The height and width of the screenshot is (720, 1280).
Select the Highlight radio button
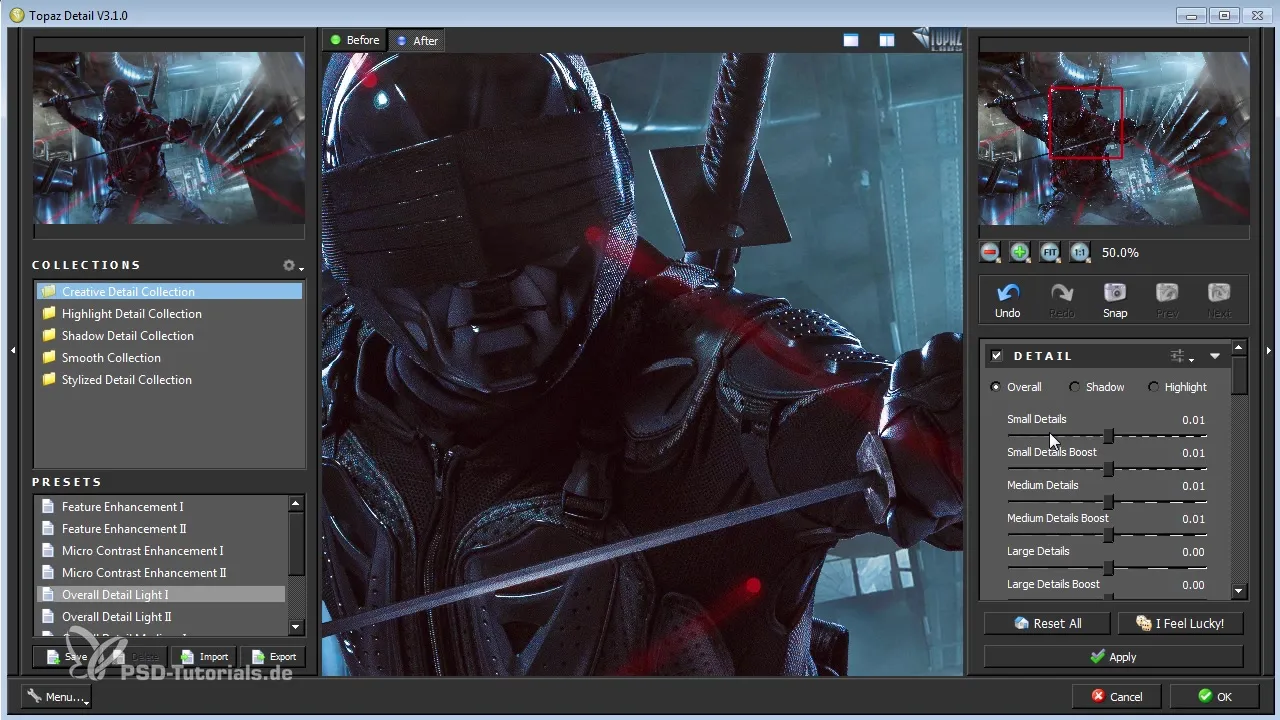(1153, 387)
